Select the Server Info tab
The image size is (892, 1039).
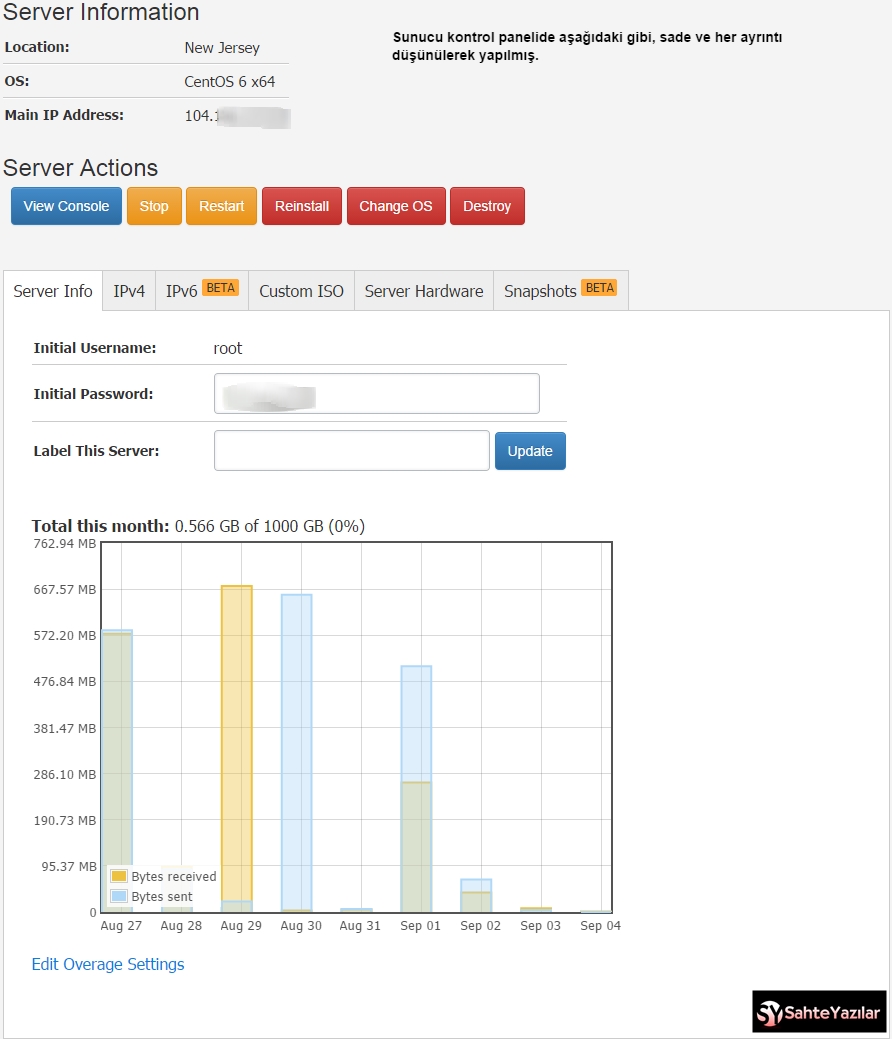tap(53, 291)
